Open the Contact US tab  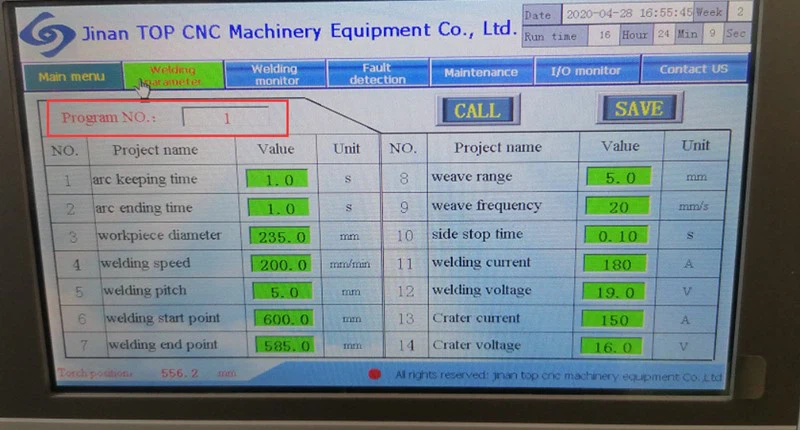click(693, 70)
